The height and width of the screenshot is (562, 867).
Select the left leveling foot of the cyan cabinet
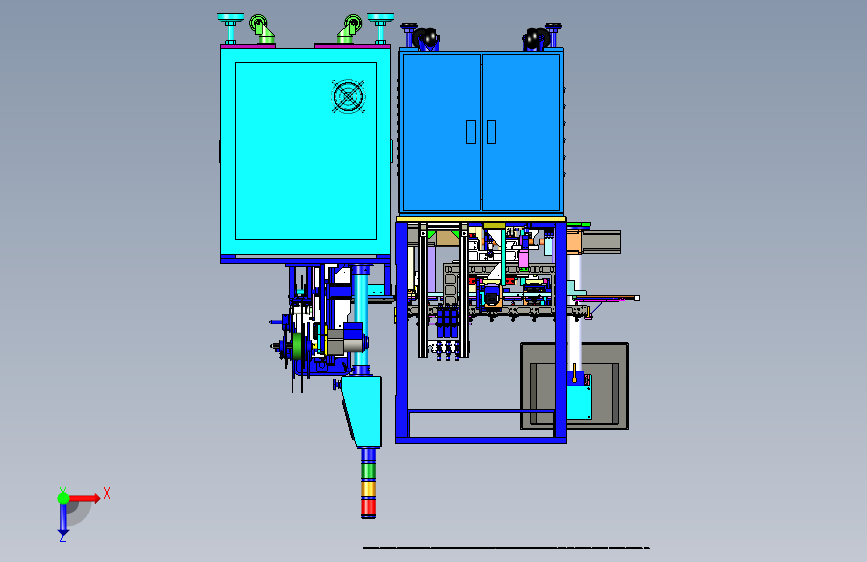231,28
